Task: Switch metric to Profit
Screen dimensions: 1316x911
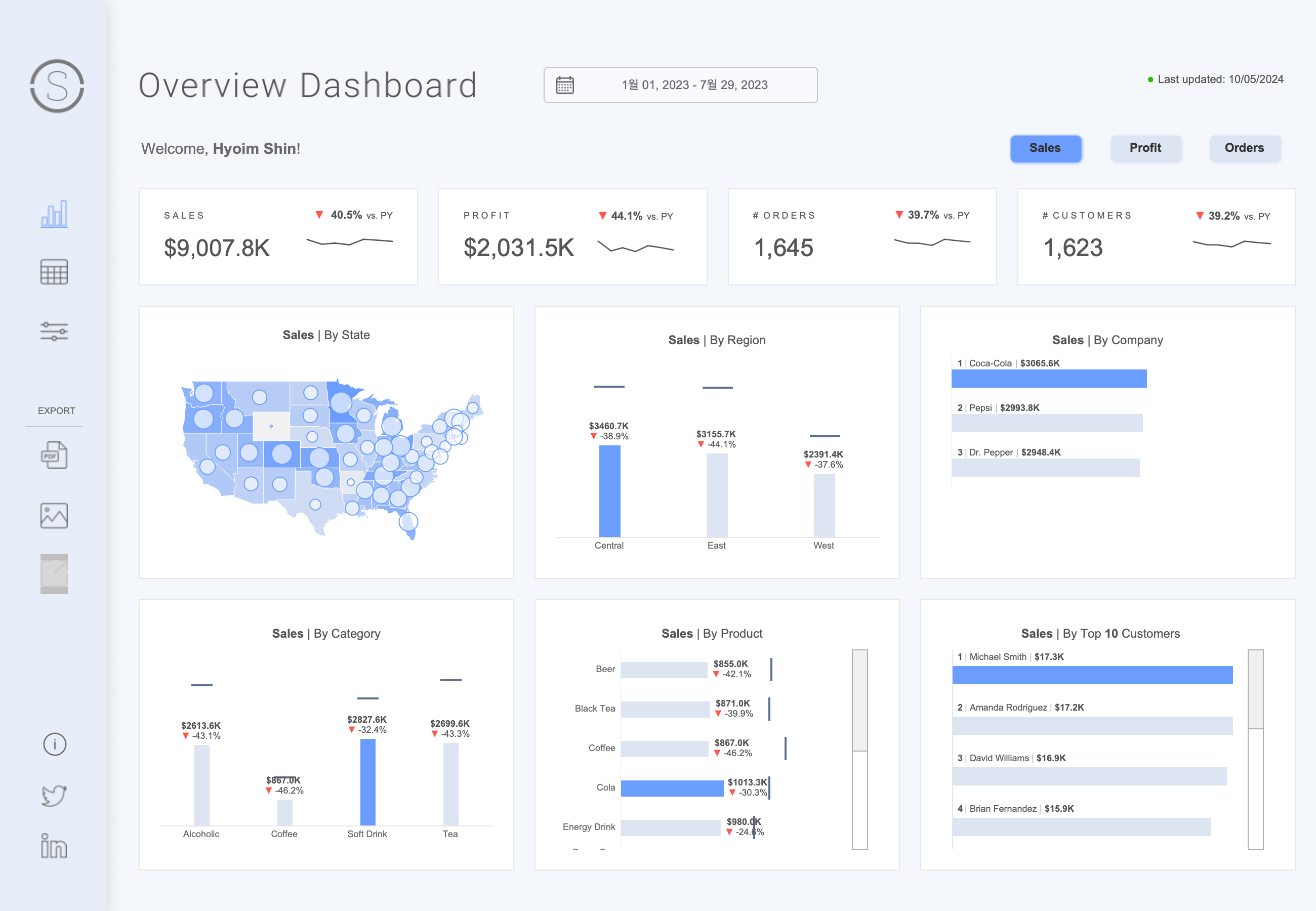Action: (1145, 148)
